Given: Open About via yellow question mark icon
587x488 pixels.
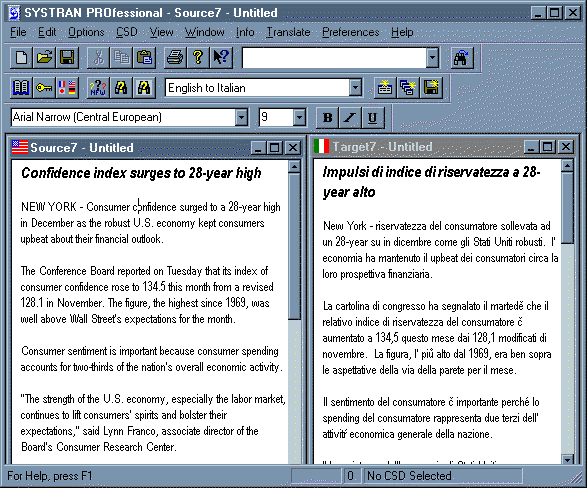Looking at the screenshot, I should pyautogui.click(x=198, y=58).
